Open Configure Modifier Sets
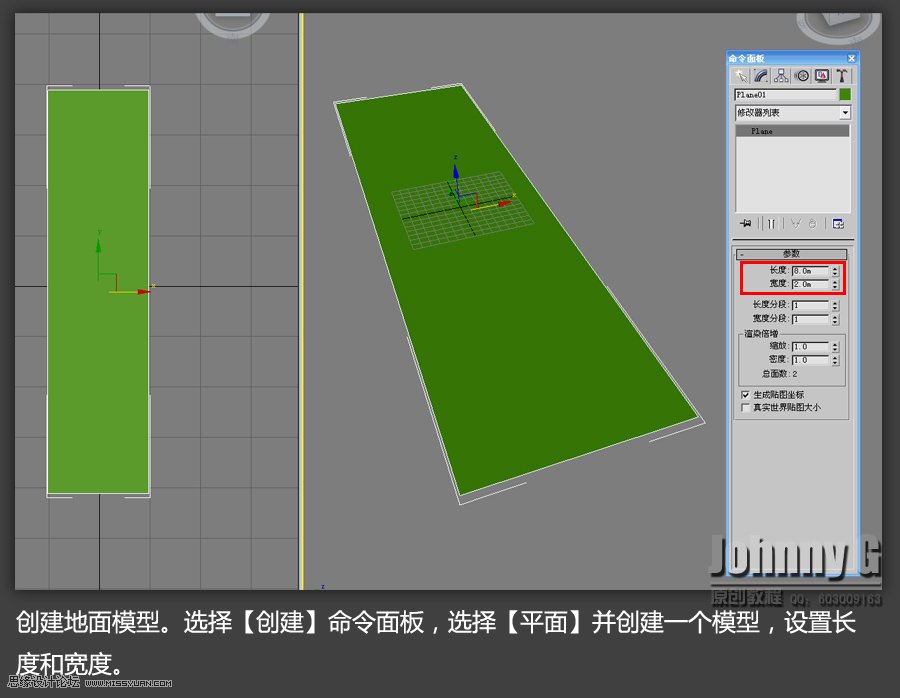This screenshot has width=900, height=698. click(x=837, y=223)
